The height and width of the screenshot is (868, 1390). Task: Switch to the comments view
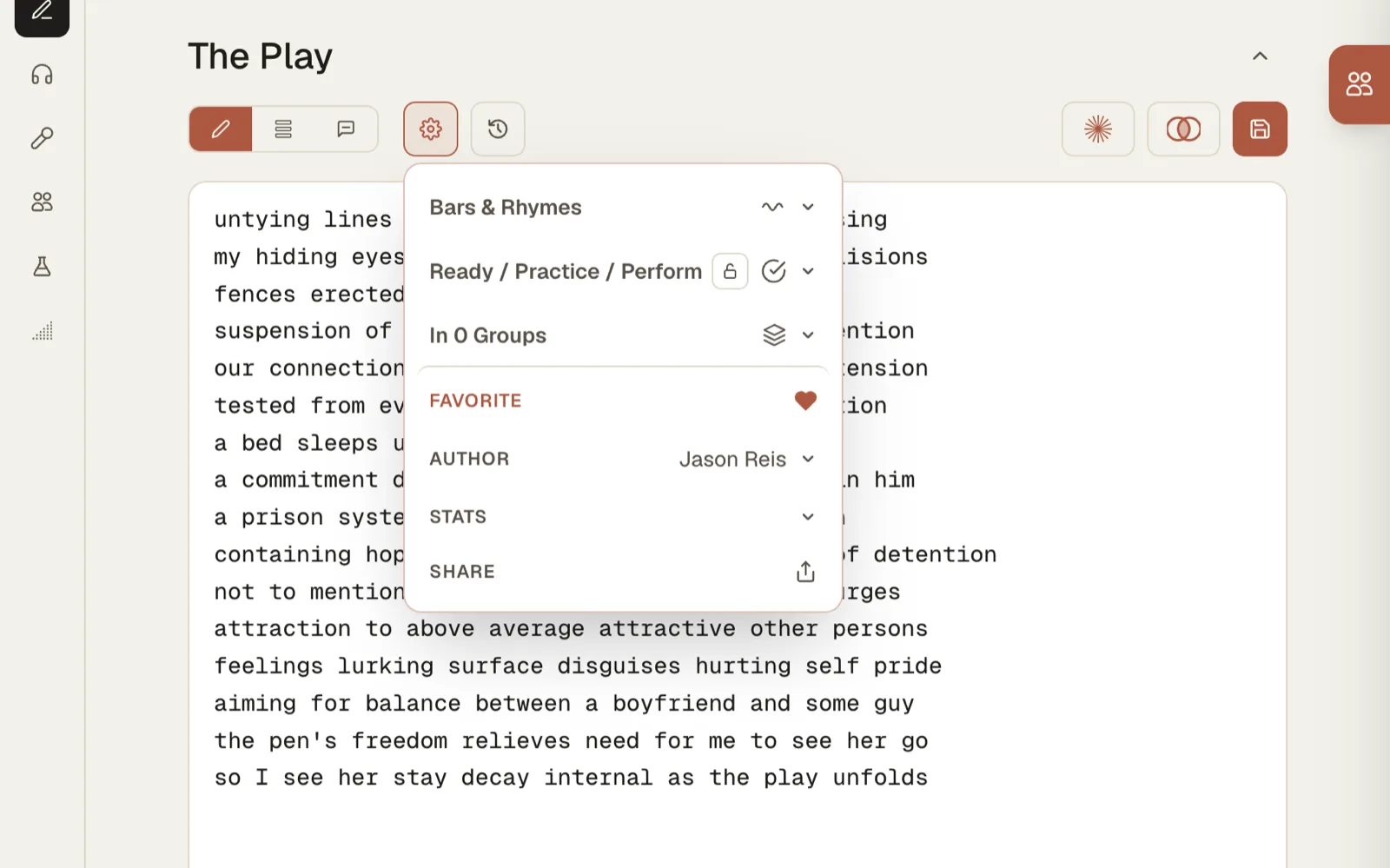click(x=346, y=129)
